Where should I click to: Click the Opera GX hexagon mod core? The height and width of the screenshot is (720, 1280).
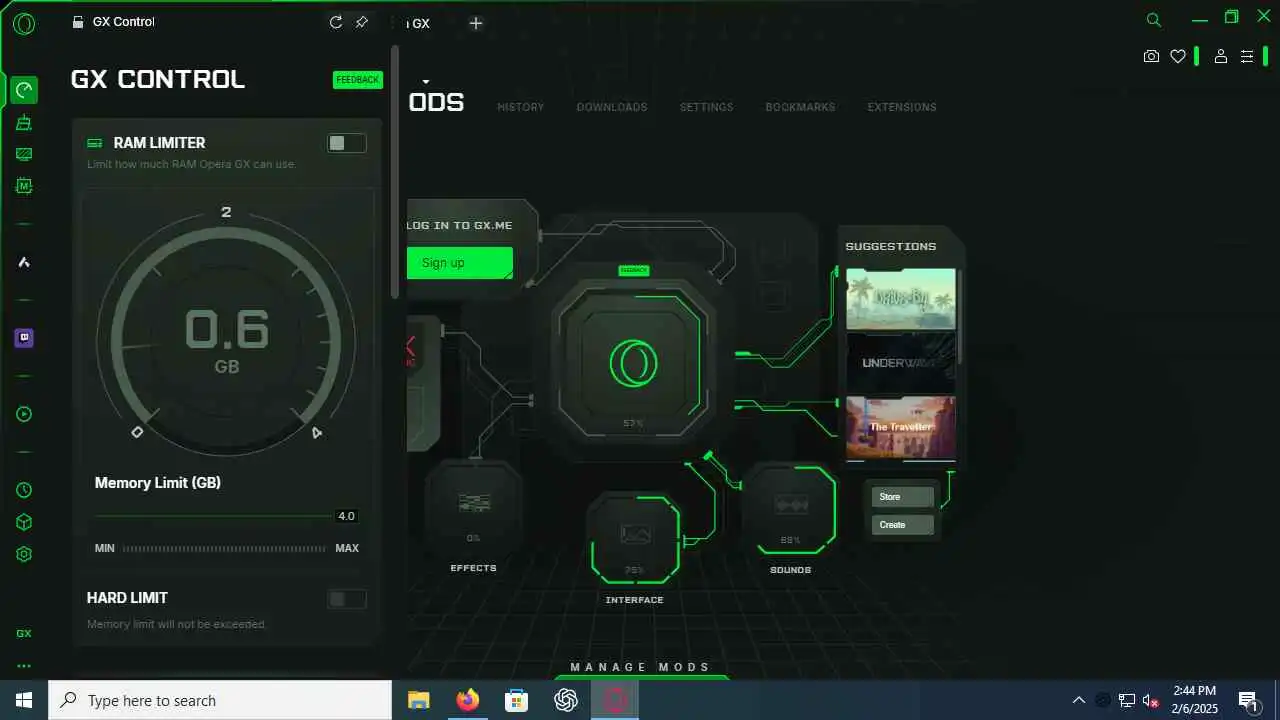click(x=632, y=362)
